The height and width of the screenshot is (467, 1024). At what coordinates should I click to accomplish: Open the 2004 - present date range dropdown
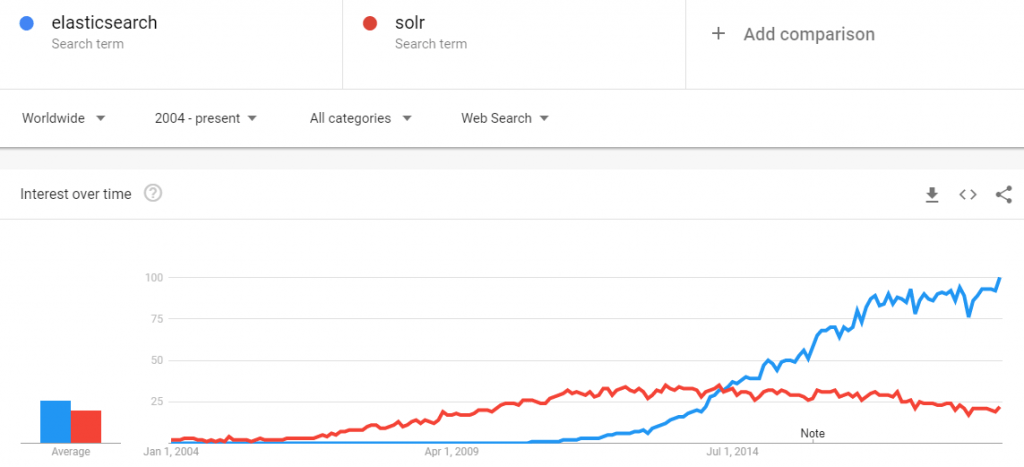[206, 118]
